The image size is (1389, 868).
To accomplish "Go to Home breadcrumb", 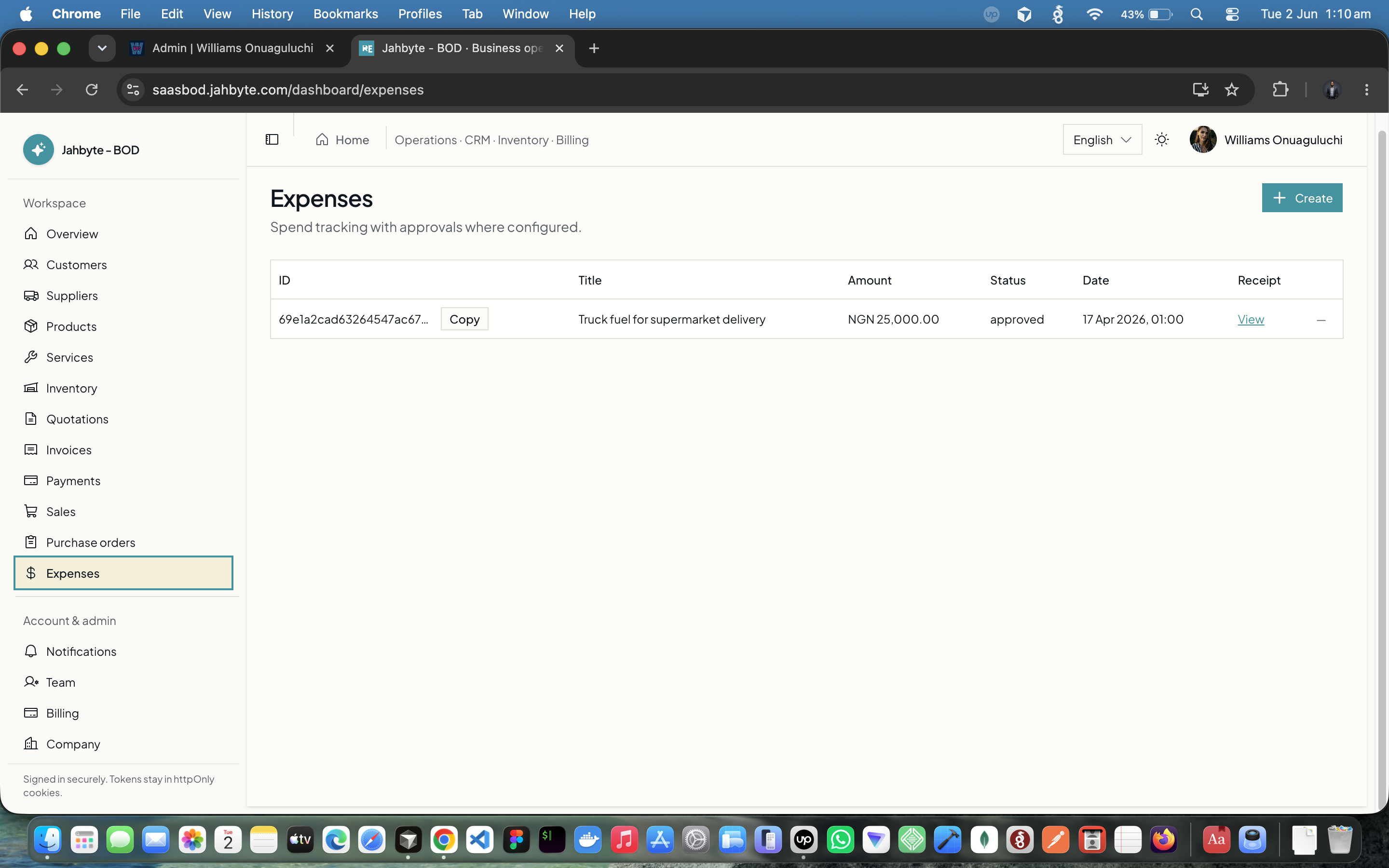I will coord(342,139).
